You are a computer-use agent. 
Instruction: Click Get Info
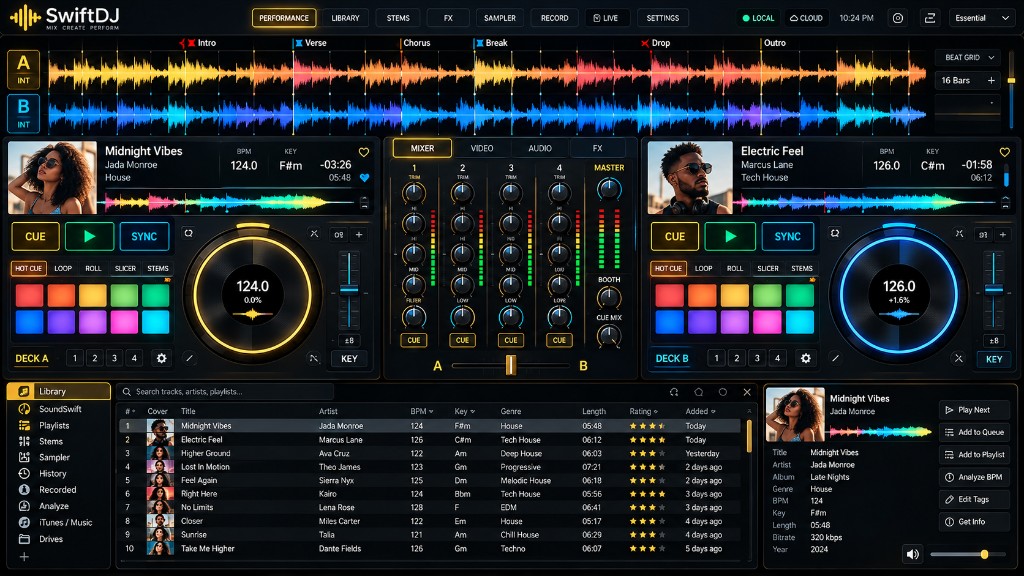click(974, 522)
